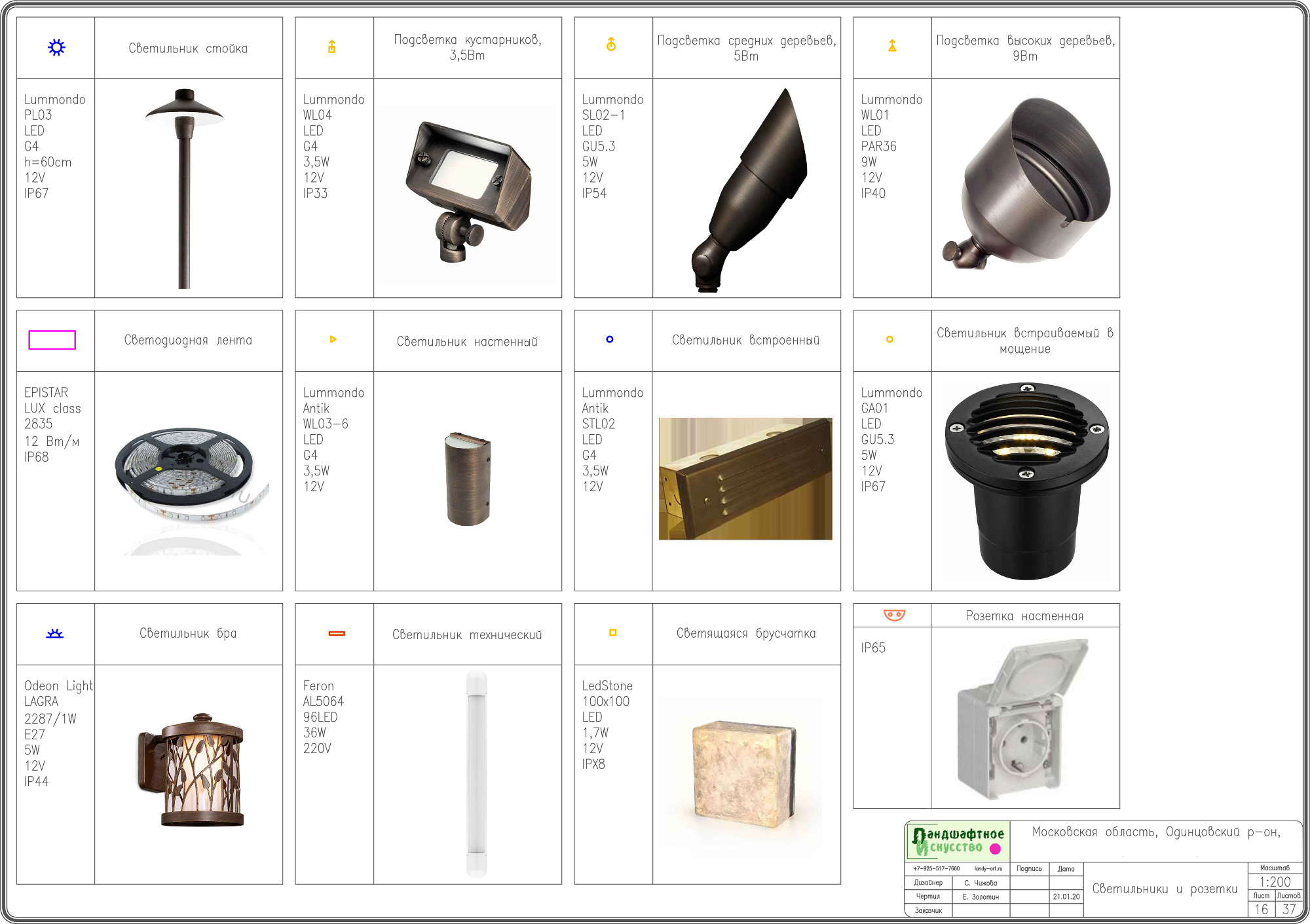
Task: Click the red bar technical light symbol
Action: click(337, 633)
